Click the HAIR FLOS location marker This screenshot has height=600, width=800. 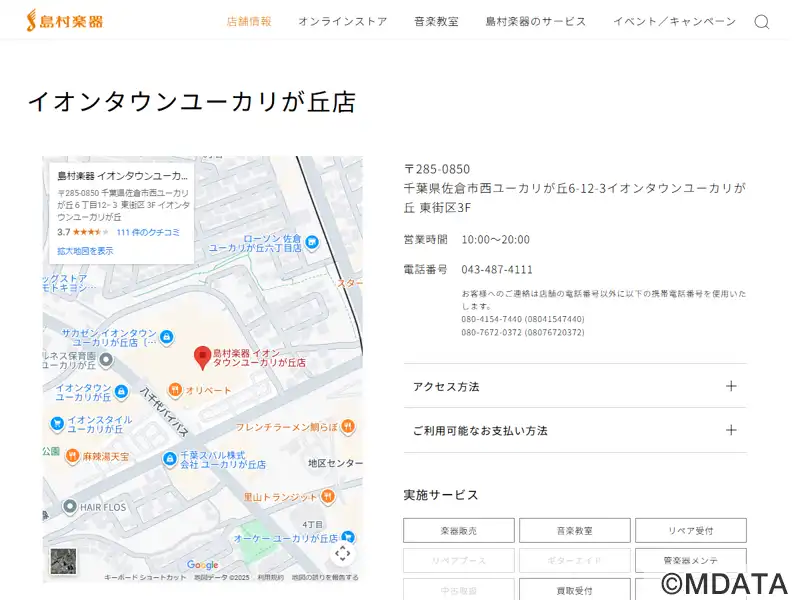pyautogui.click(x=69, y=507)
